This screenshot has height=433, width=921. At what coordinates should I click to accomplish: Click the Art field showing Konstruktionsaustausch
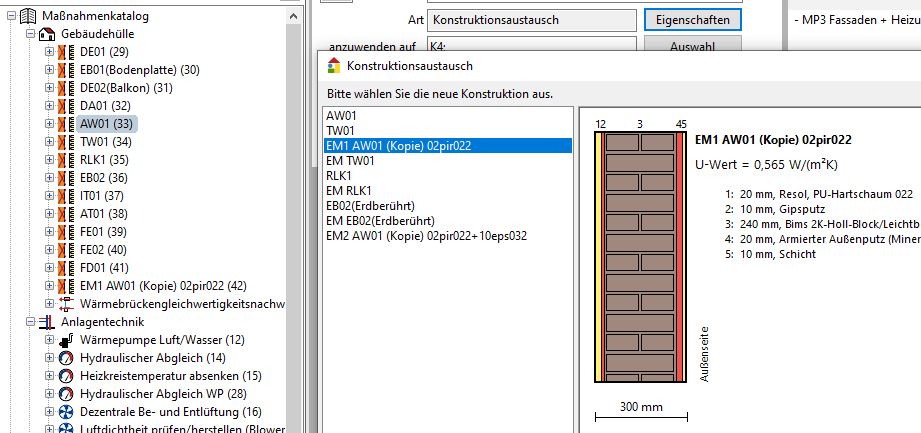click(x=531, y=20)
